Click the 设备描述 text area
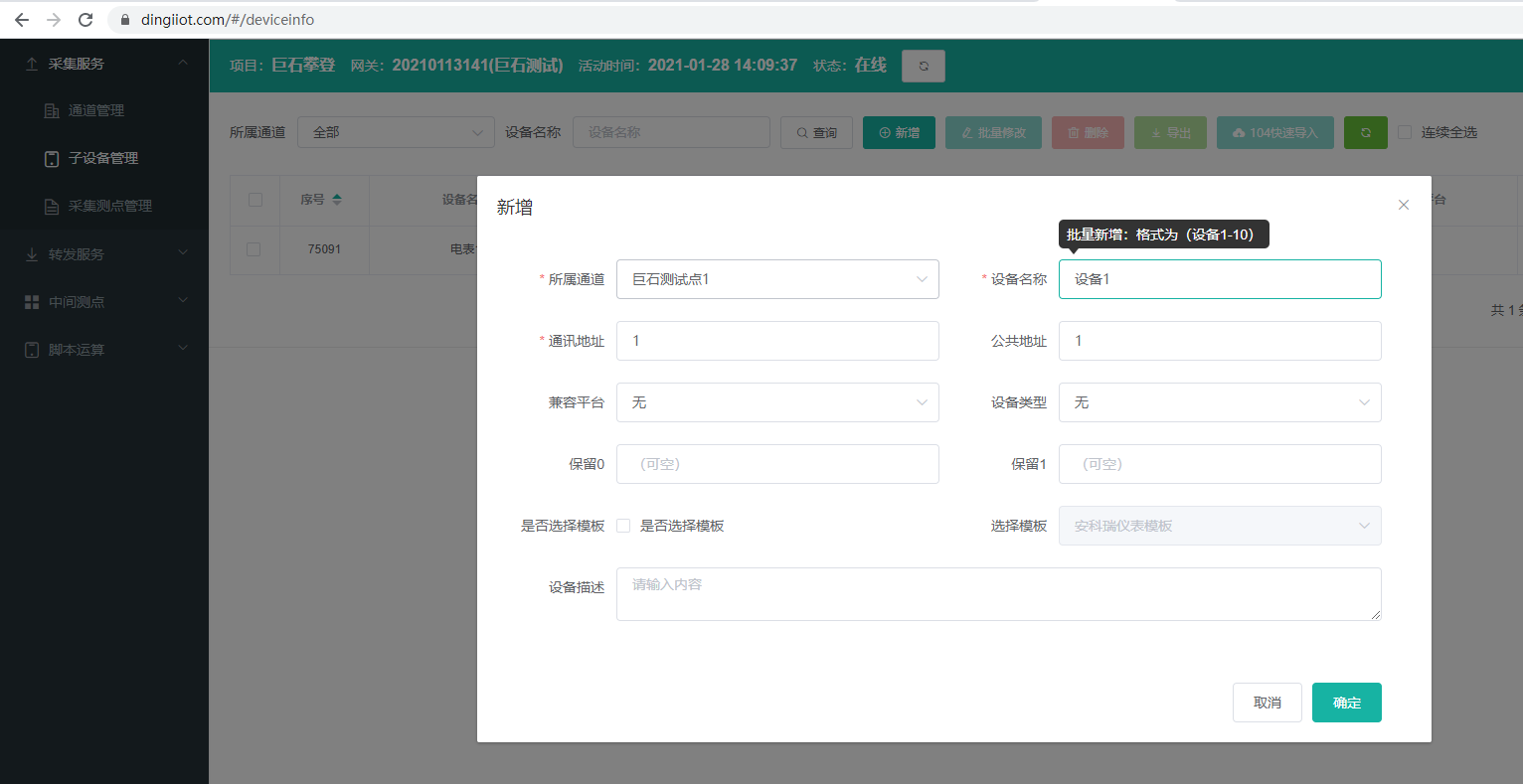The width and height of the screenshot is (1523, 784). click(998, 594)
